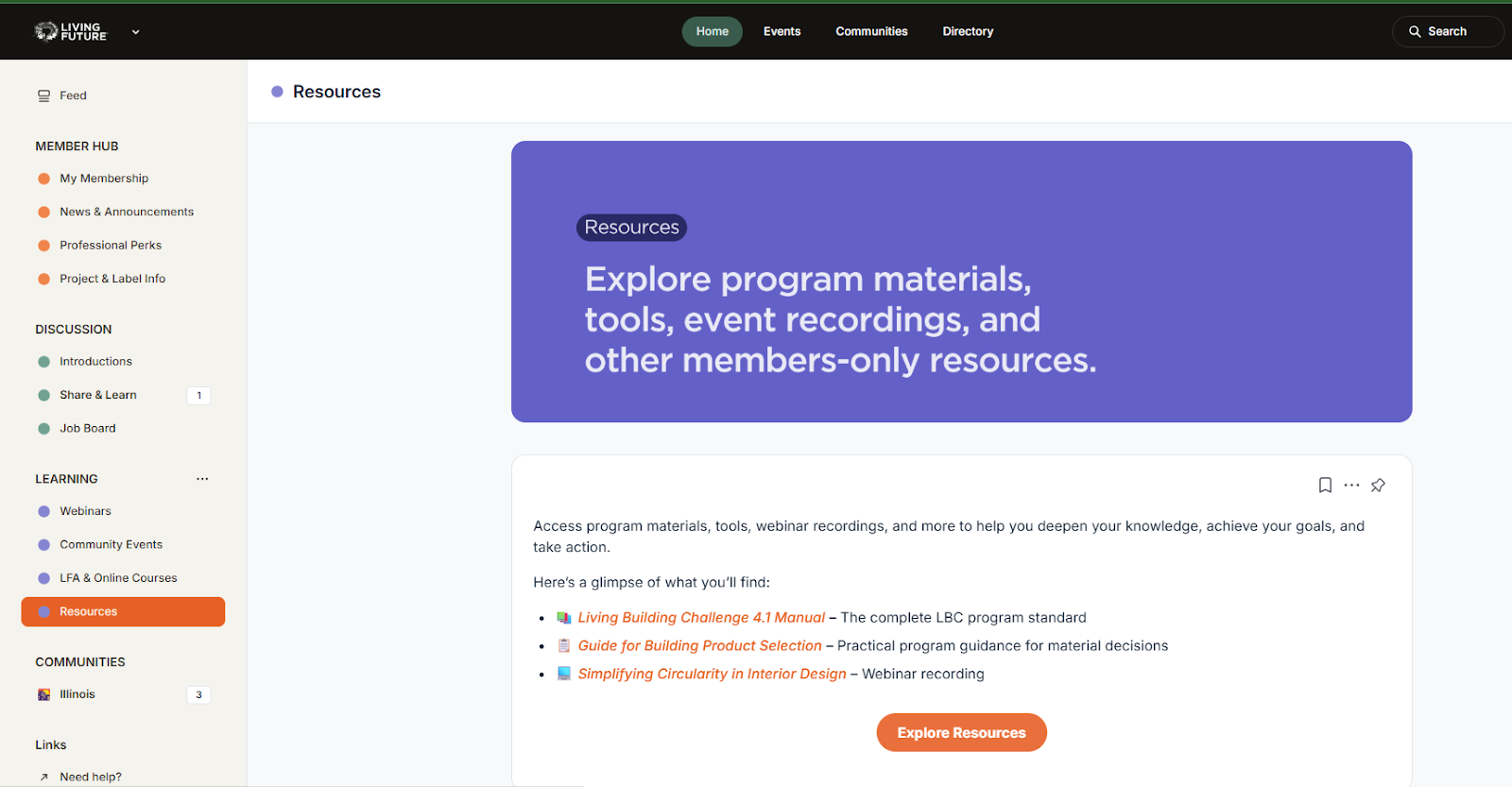The width and height of the screenshot is (1512, 787).
Task: Go to the Events tab
Action: tap(782, 31)
